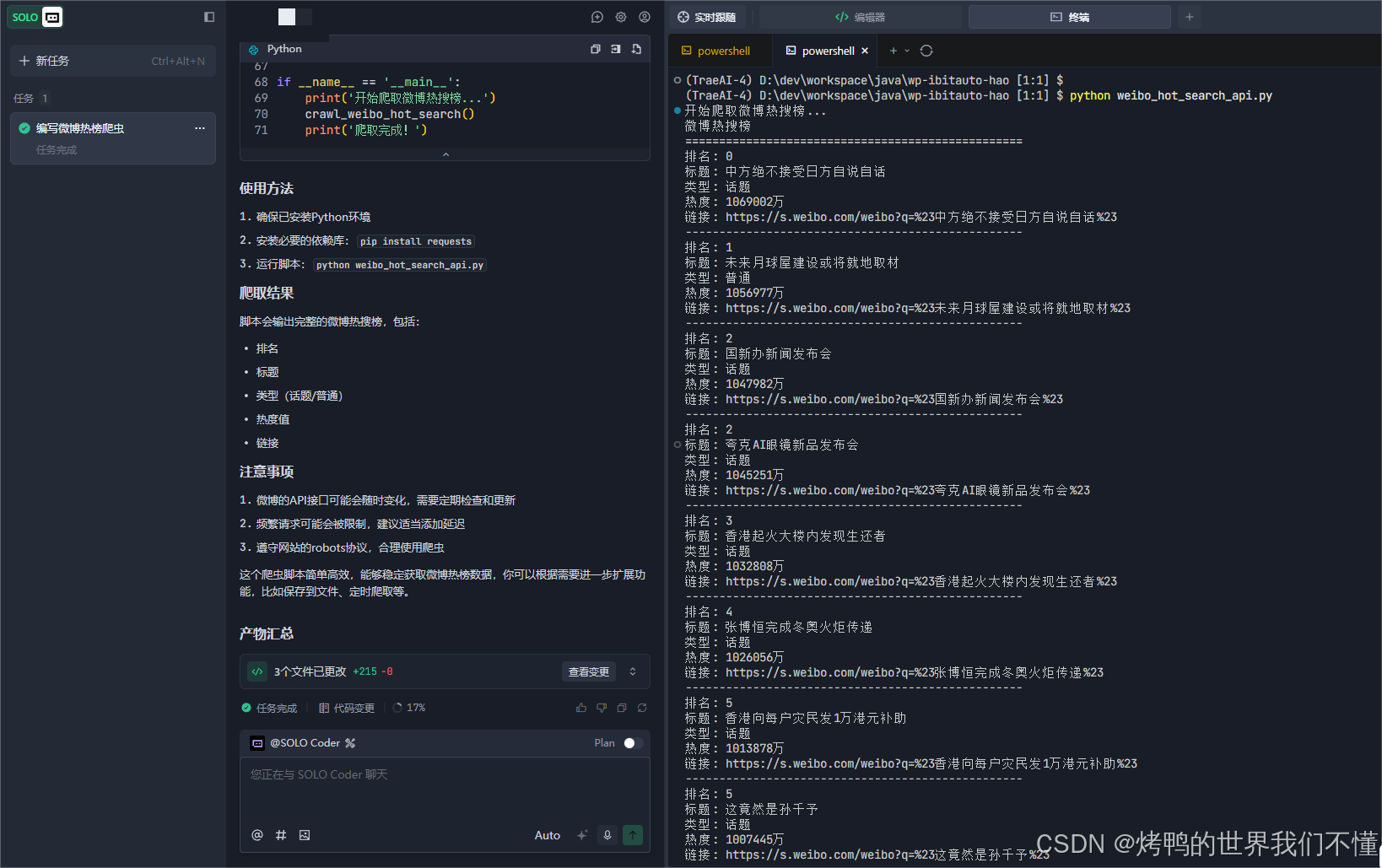Click the 查看变更 button
Viewport: 1382px width, 868px height.
click(x=589, y=671)
